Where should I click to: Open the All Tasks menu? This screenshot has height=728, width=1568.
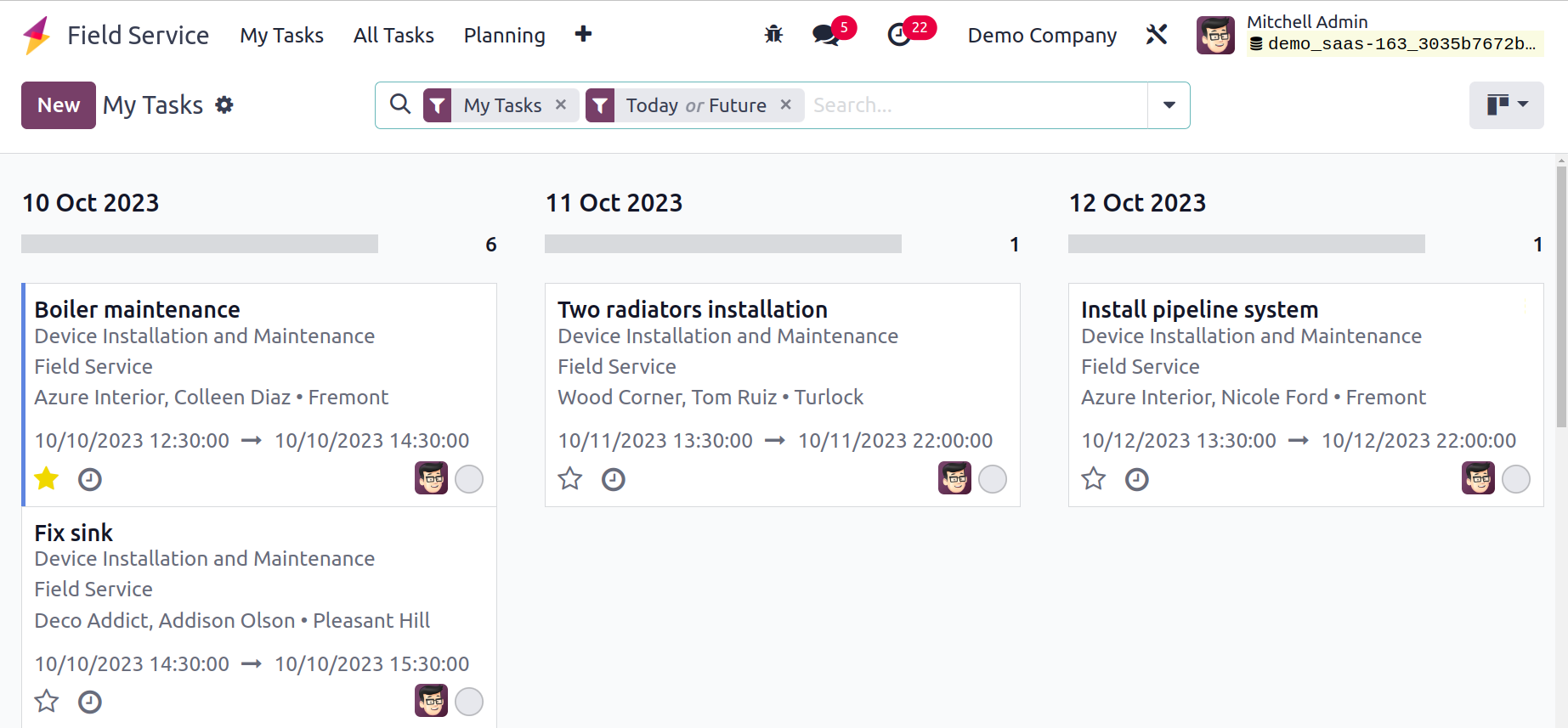393,35
